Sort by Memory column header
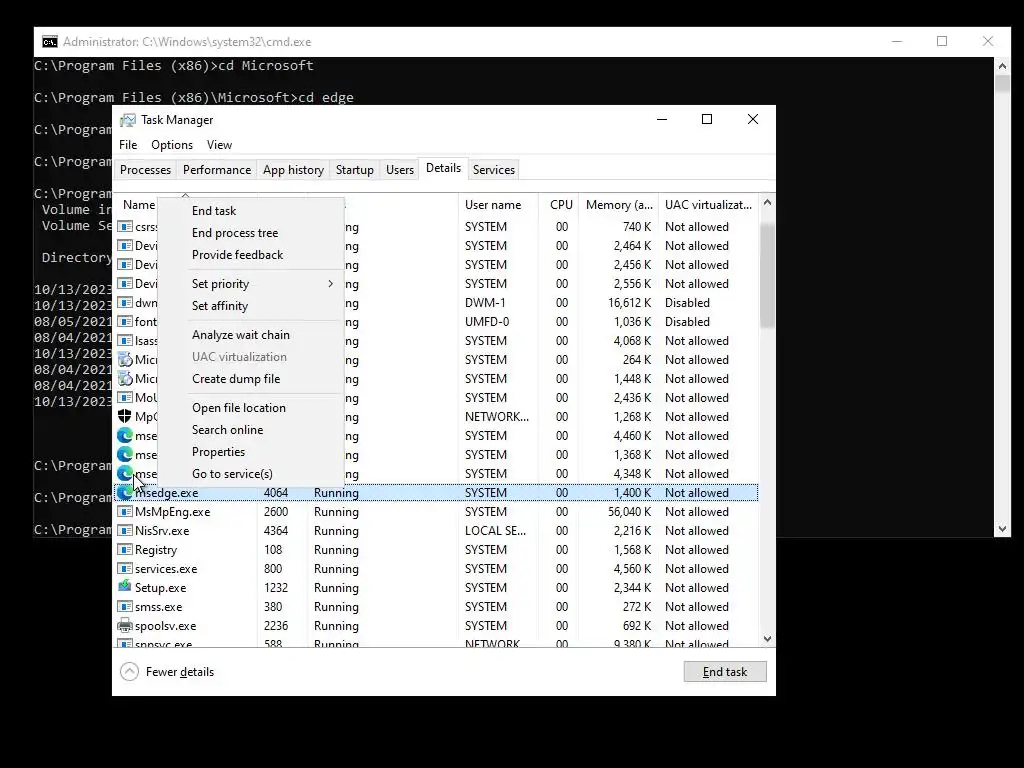Viewport: 1024px width, 768px height. (619, 205)
